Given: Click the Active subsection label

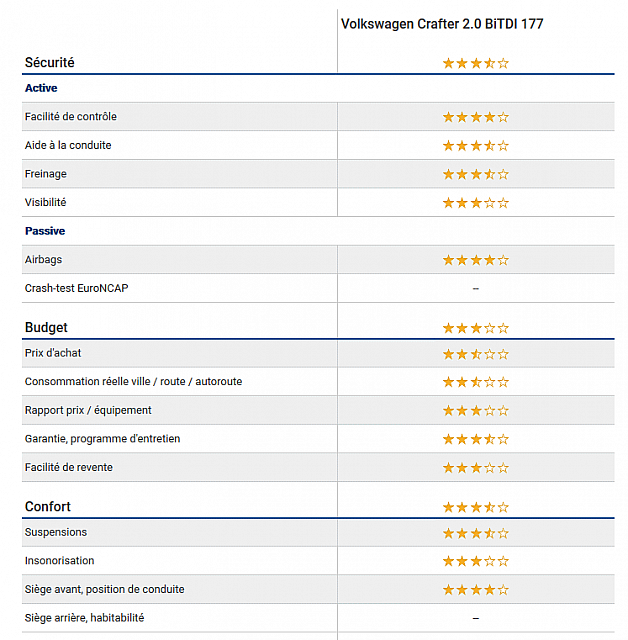Looking at the screenshot, I should click(x=41, y=88).
